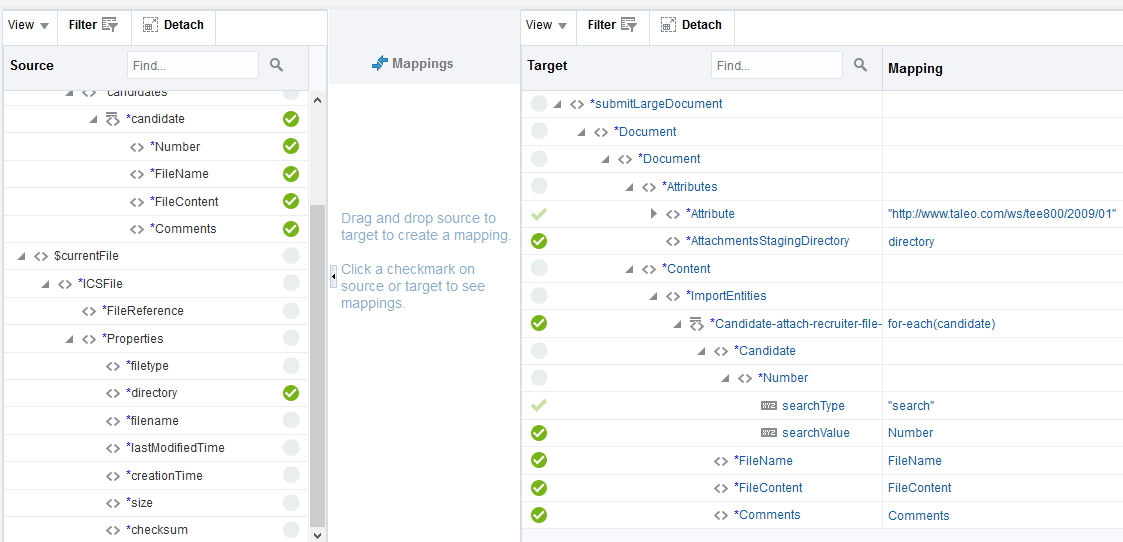This screenshot has height=542, width=1123.
Task: Click the green checkmark beside AttachmentsStagingDirectory
Action: tap(539, 241)
